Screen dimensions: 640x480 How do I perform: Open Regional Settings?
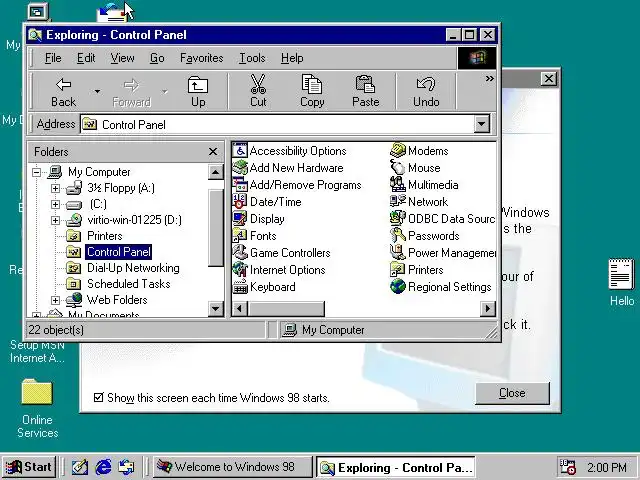(x=441, y=287)
